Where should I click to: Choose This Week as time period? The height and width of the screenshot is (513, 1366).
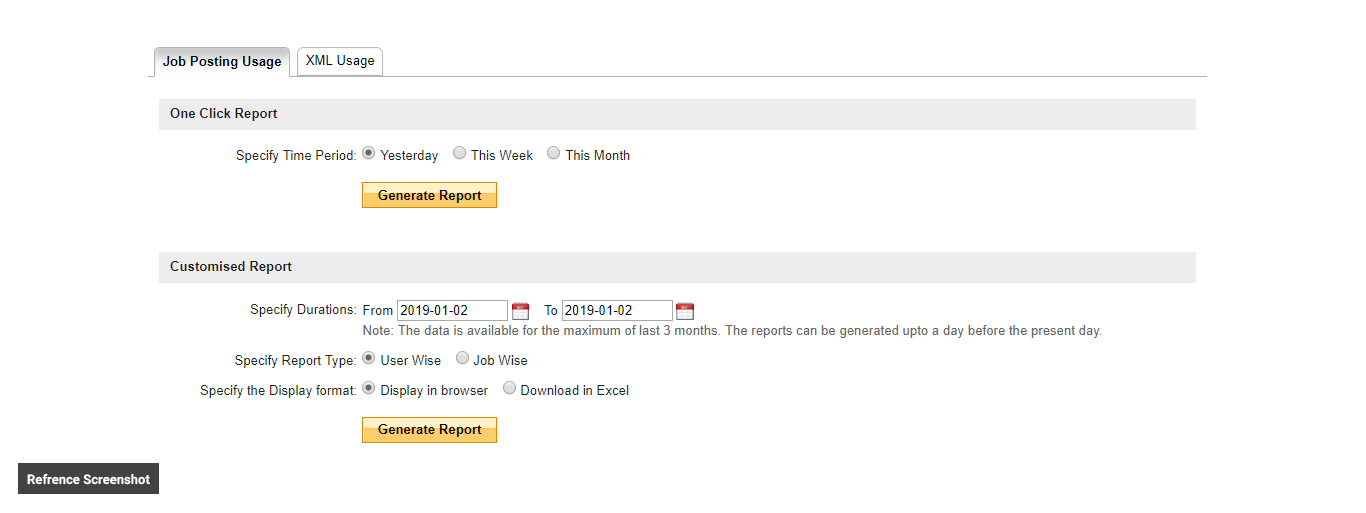pyautogui.click(x=460, y=154)
